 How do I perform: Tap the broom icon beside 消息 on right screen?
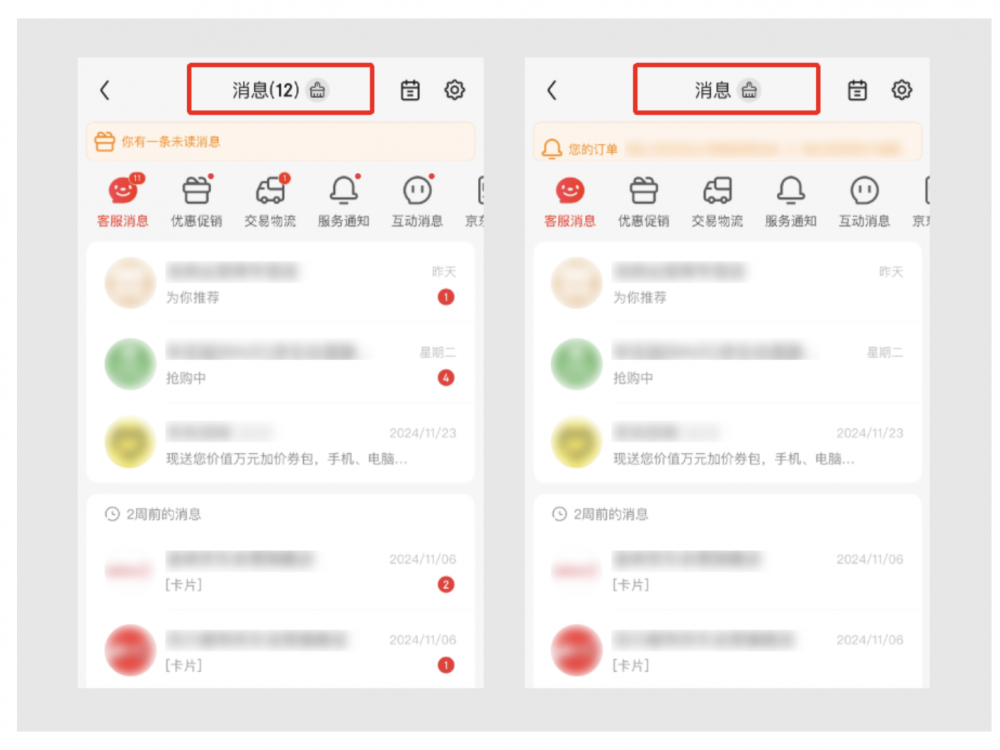(x=749, y=91)
